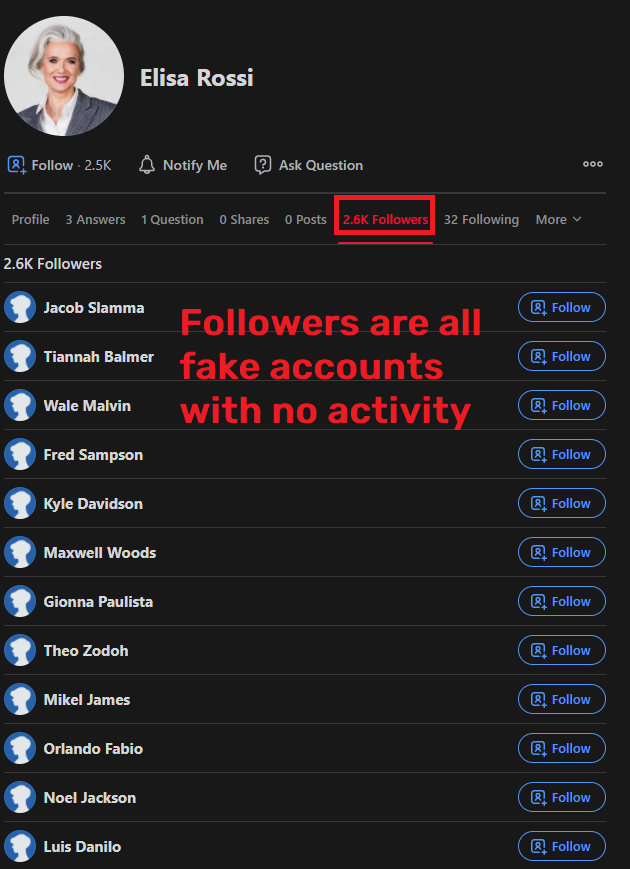Select the 2.6K Followers tab
The image size is (630, 869).
pyautogui.click(x=385, y=220)
